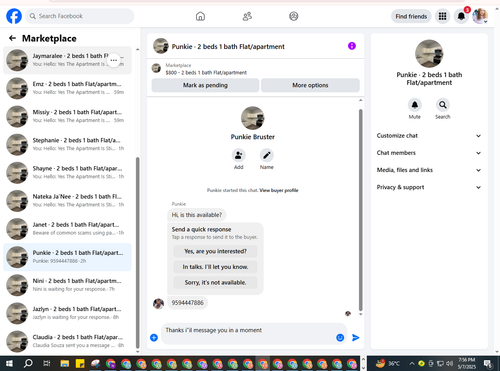
Task: Open the Nini conversation
Action: click(67, 285)
